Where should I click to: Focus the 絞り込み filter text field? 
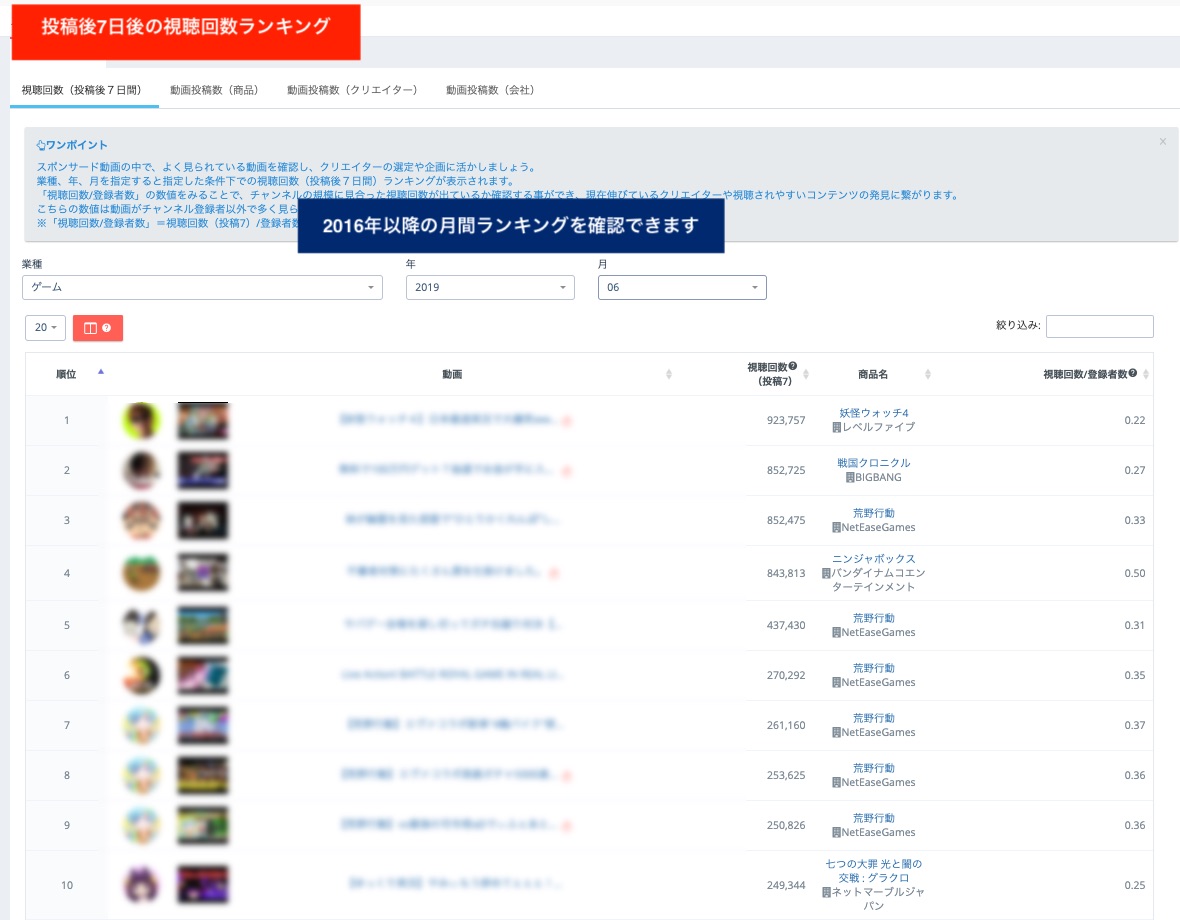tap(1099, 326)
